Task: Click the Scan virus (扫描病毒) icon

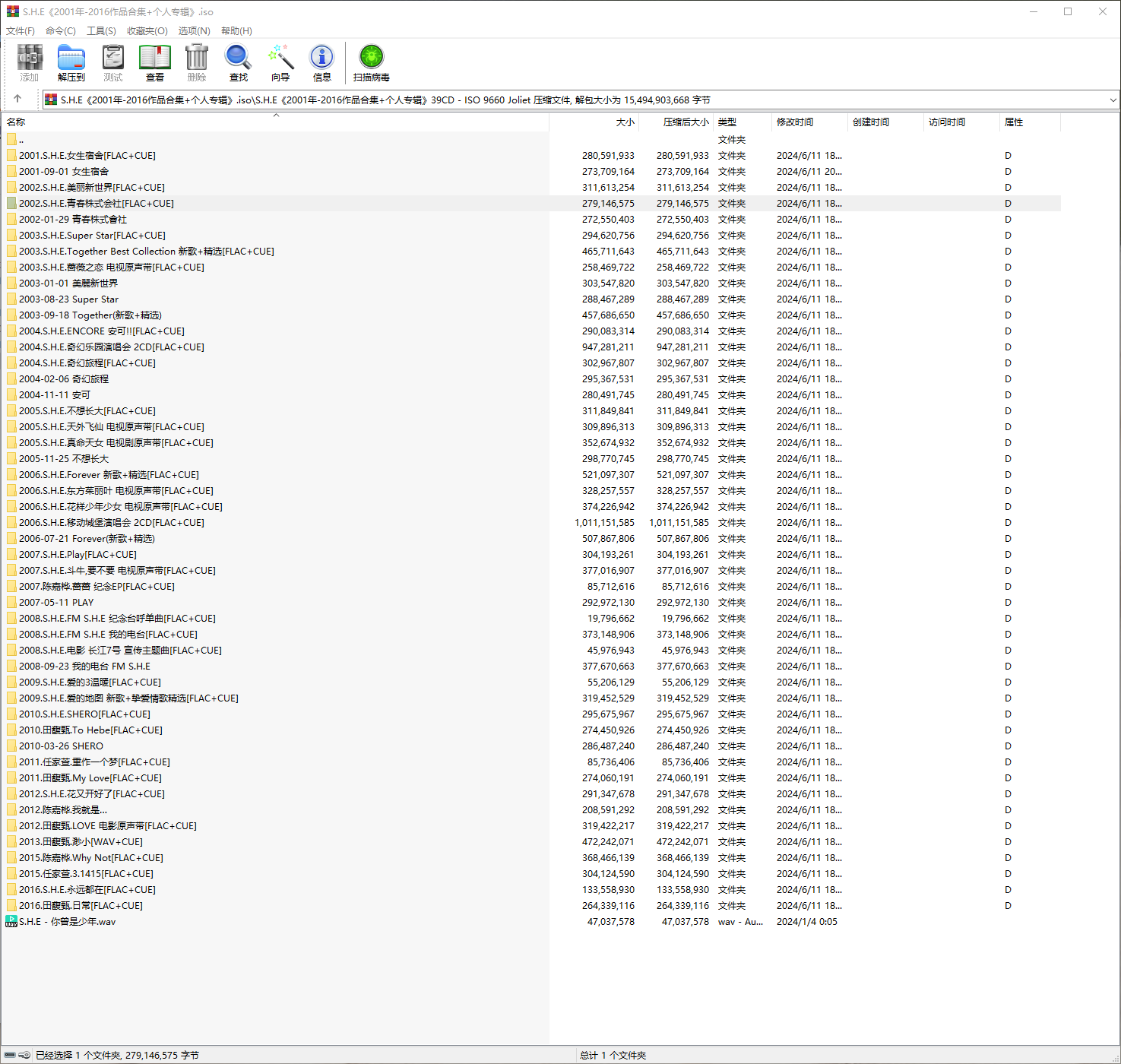Action: click(x=372, y=58)
